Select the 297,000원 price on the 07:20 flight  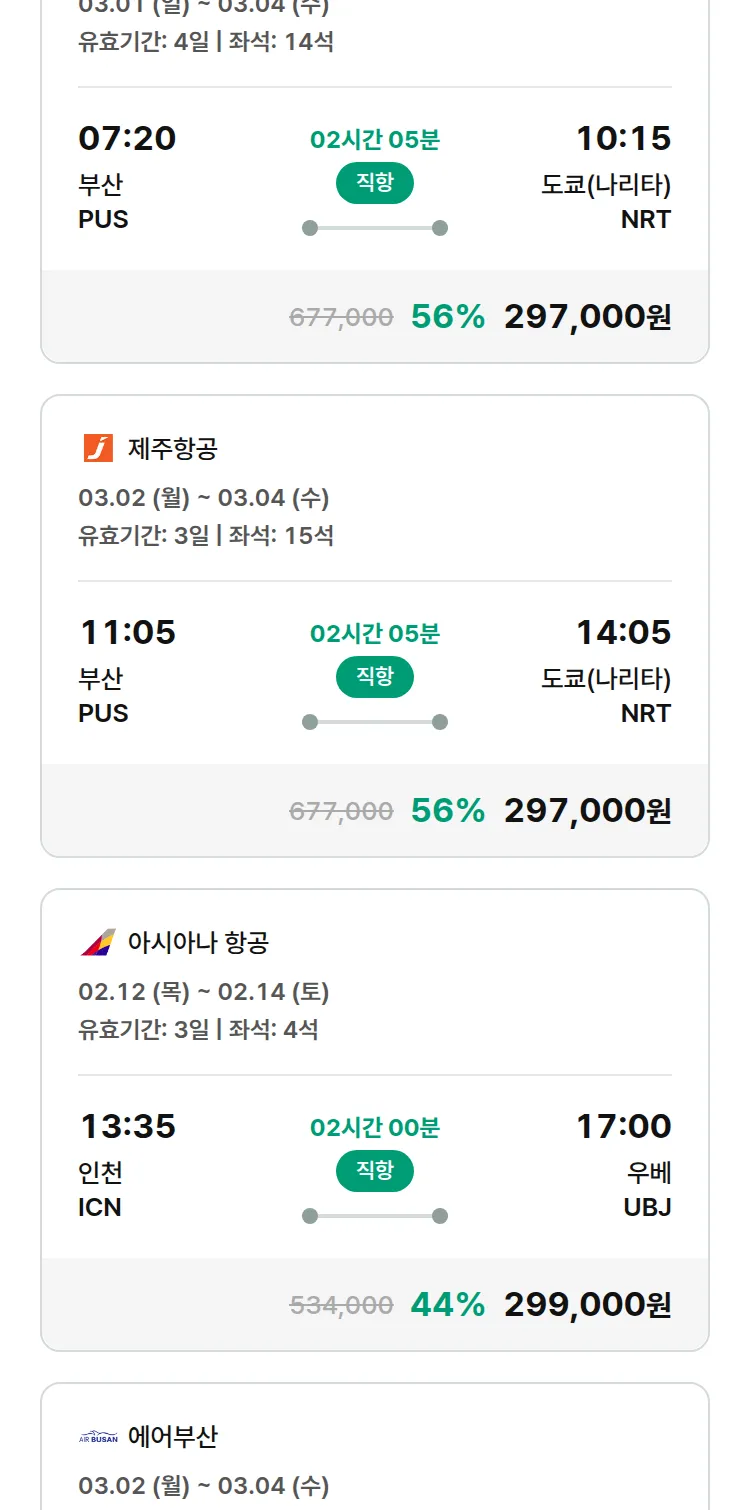tap(587, 316)
